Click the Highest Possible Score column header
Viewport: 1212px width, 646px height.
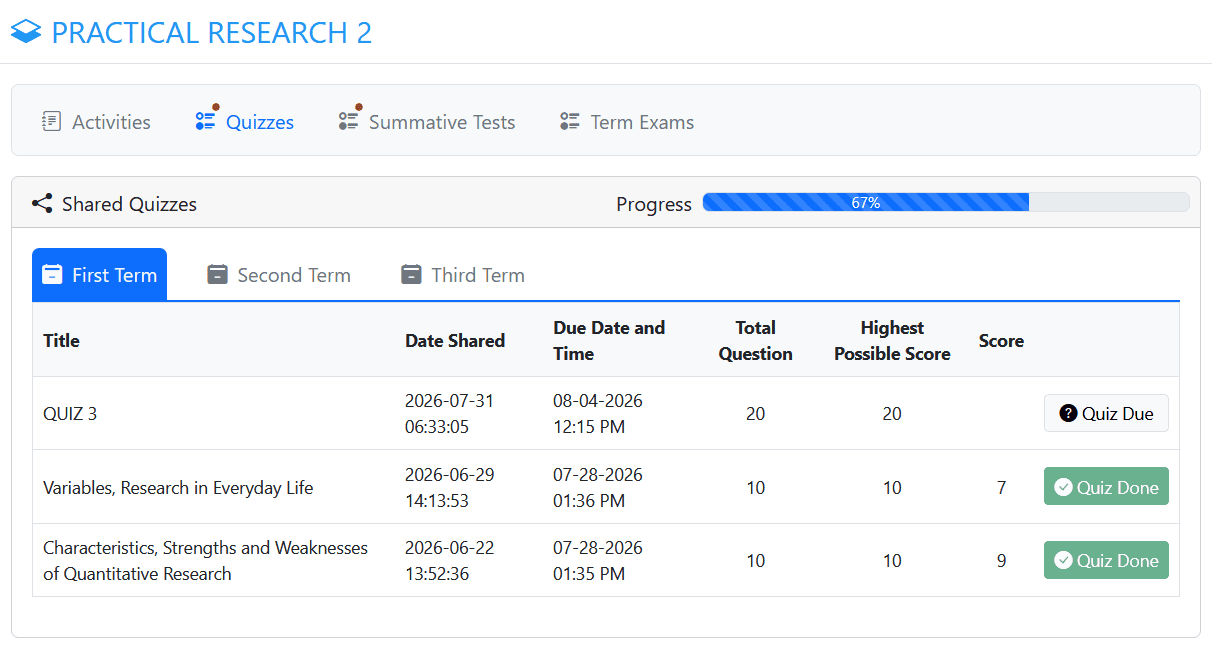coord(892,341)
